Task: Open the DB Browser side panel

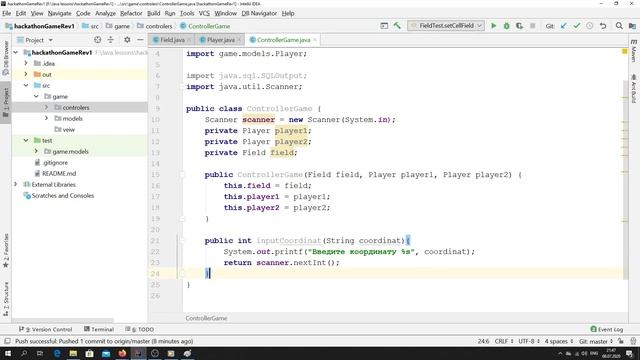Action: click(6, 57)
